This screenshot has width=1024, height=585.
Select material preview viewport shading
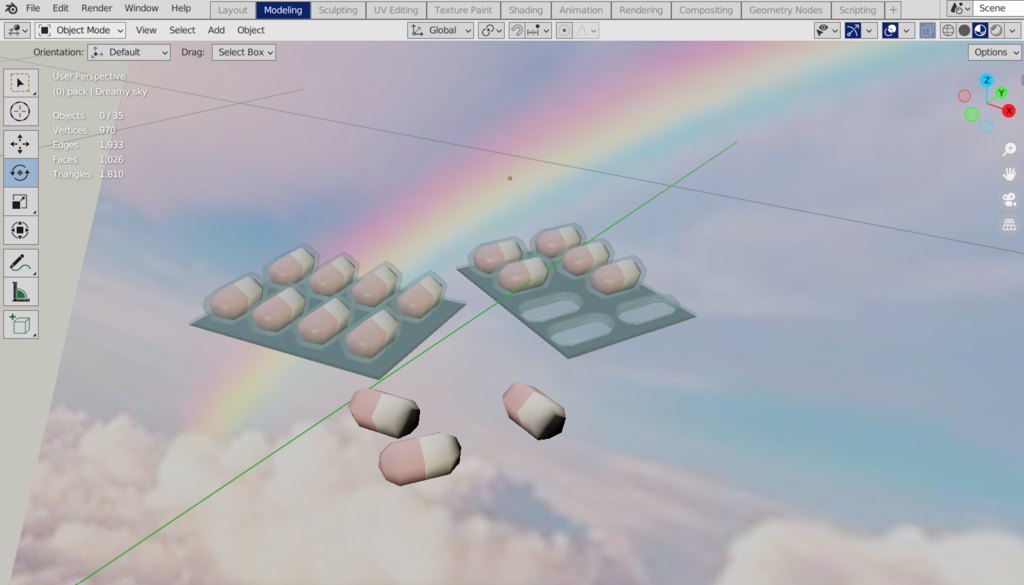(x=980, y=30)
